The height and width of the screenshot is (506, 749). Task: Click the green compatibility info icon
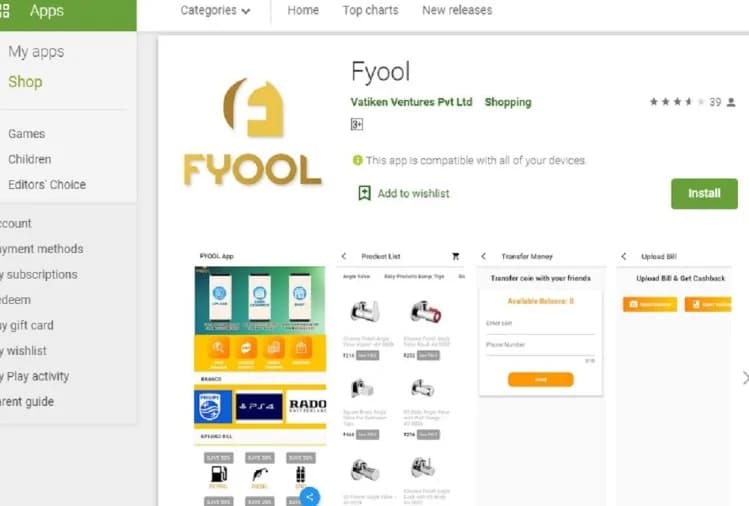(357, 160)
